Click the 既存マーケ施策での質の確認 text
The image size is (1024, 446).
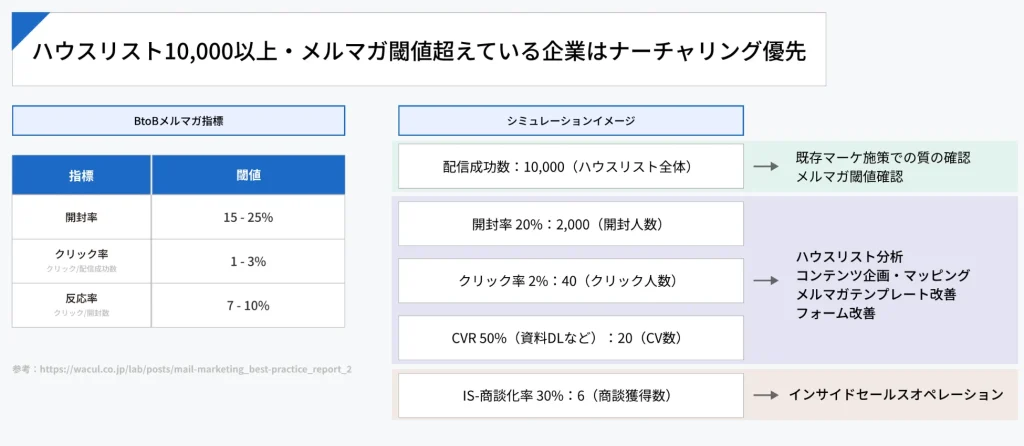click(883, 158)
